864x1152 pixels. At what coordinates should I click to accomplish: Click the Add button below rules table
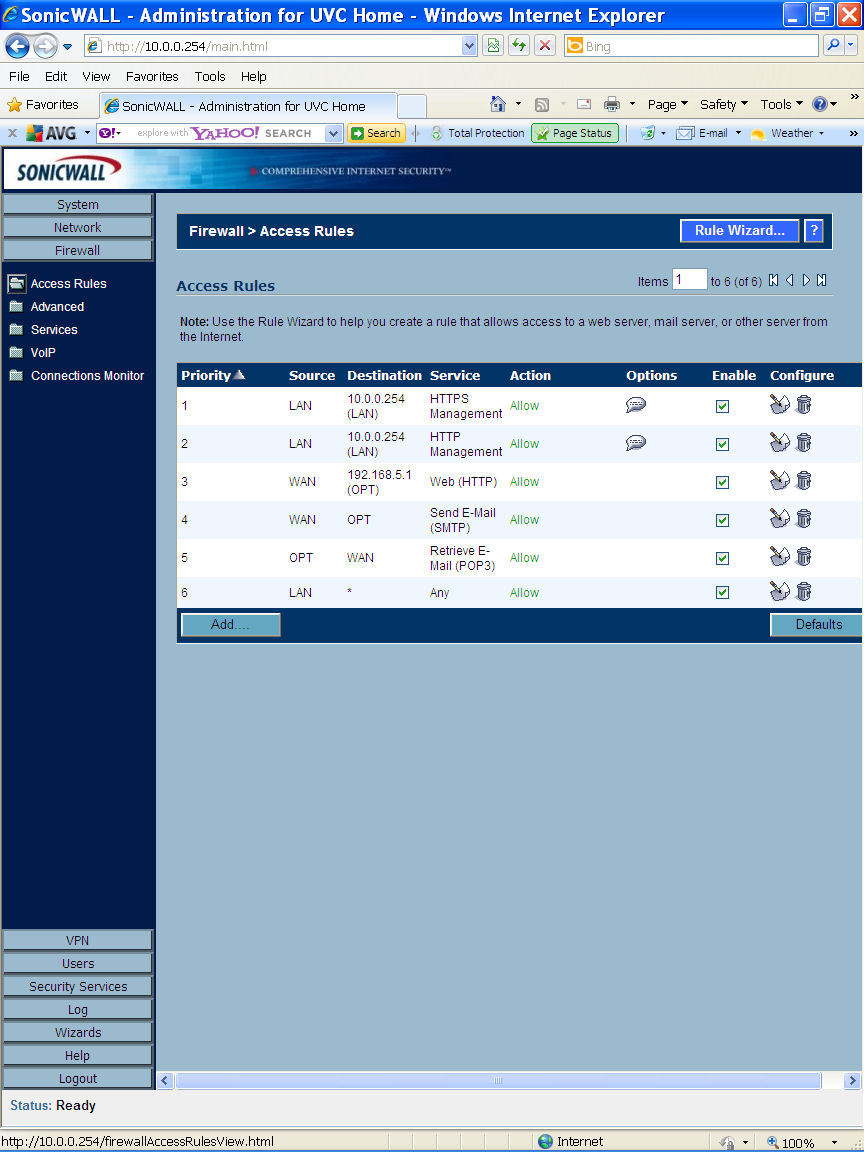click(230, 625)
